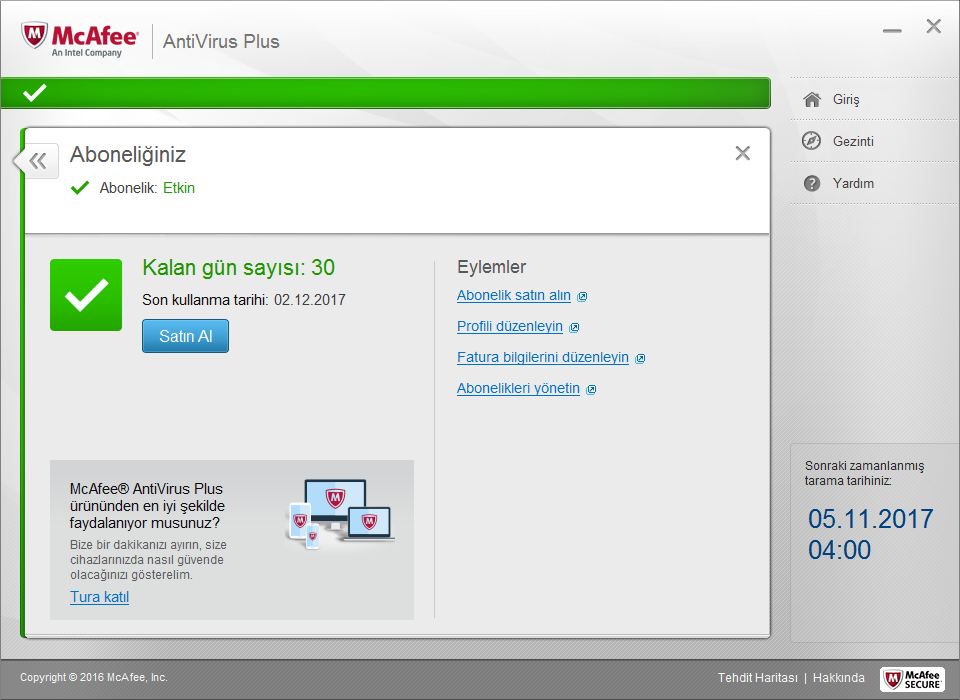
Task: Close the McAfee window
Action: pos(934,26)
